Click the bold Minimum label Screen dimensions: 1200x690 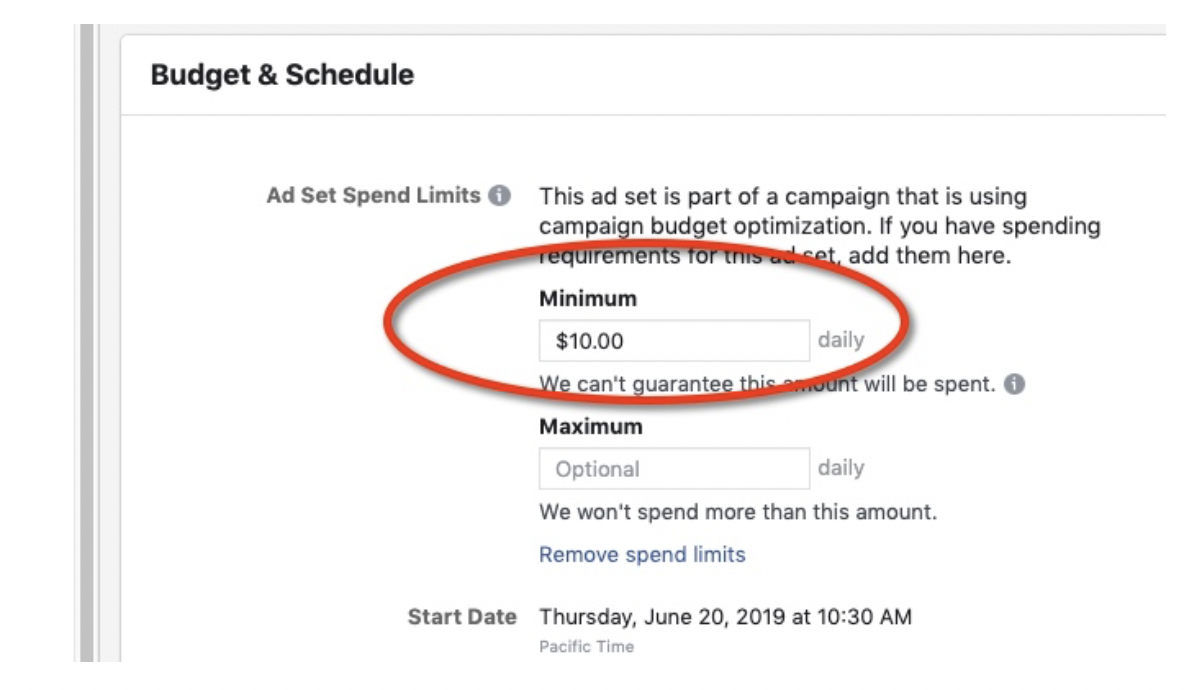point(588,299)
